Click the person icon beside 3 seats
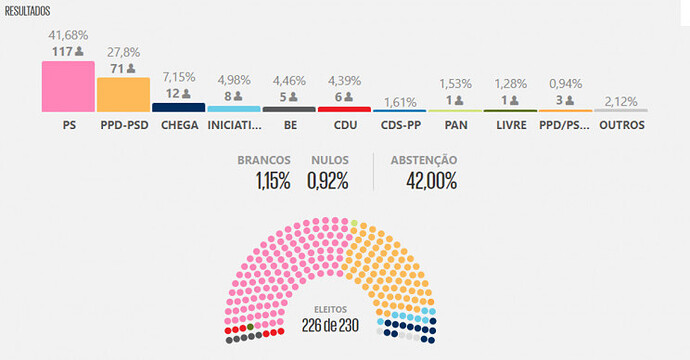The width and height of the screenshot is (690, 360). click(569, 100)
